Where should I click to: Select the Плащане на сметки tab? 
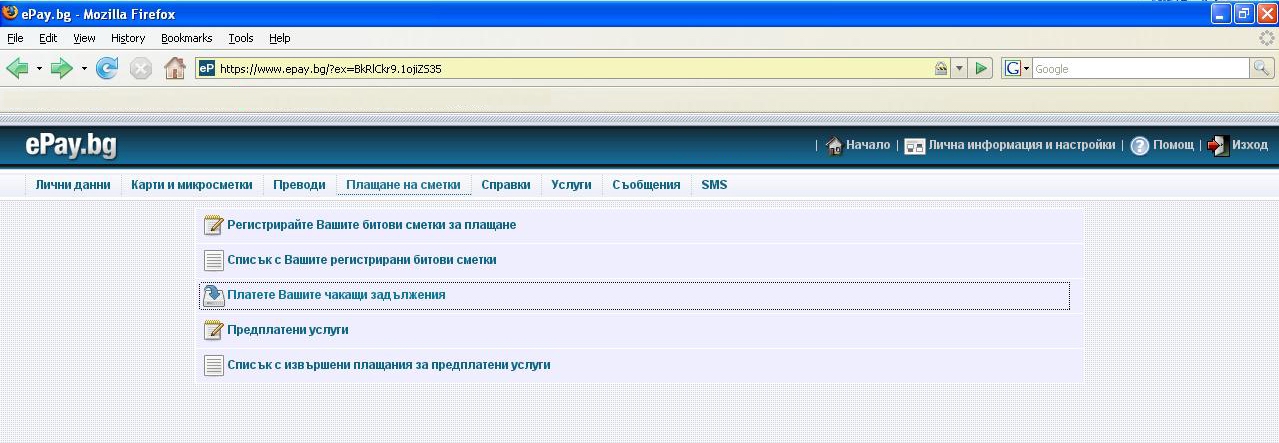(403, 185)
